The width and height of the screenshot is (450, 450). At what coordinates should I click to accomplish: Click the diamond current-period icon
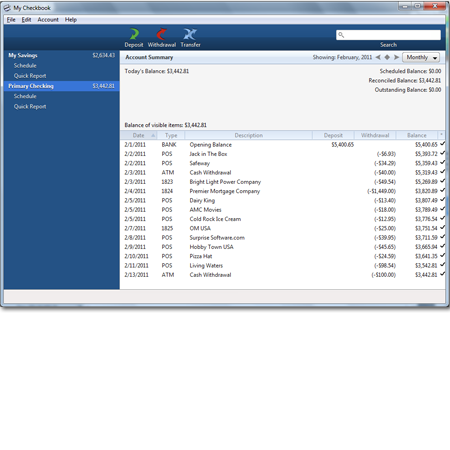(387, 57)
